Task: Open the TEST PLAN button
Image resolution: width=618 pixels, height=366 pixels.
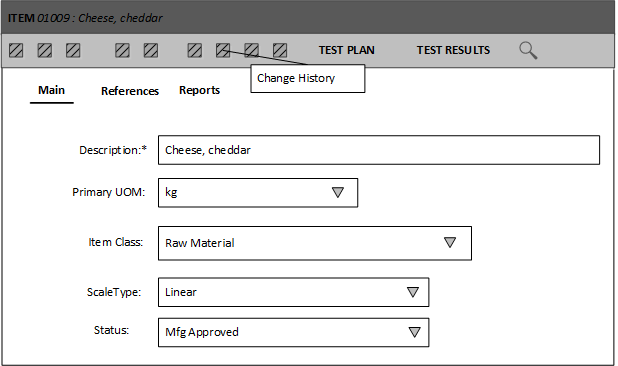Action: click(x=346, y=50)
